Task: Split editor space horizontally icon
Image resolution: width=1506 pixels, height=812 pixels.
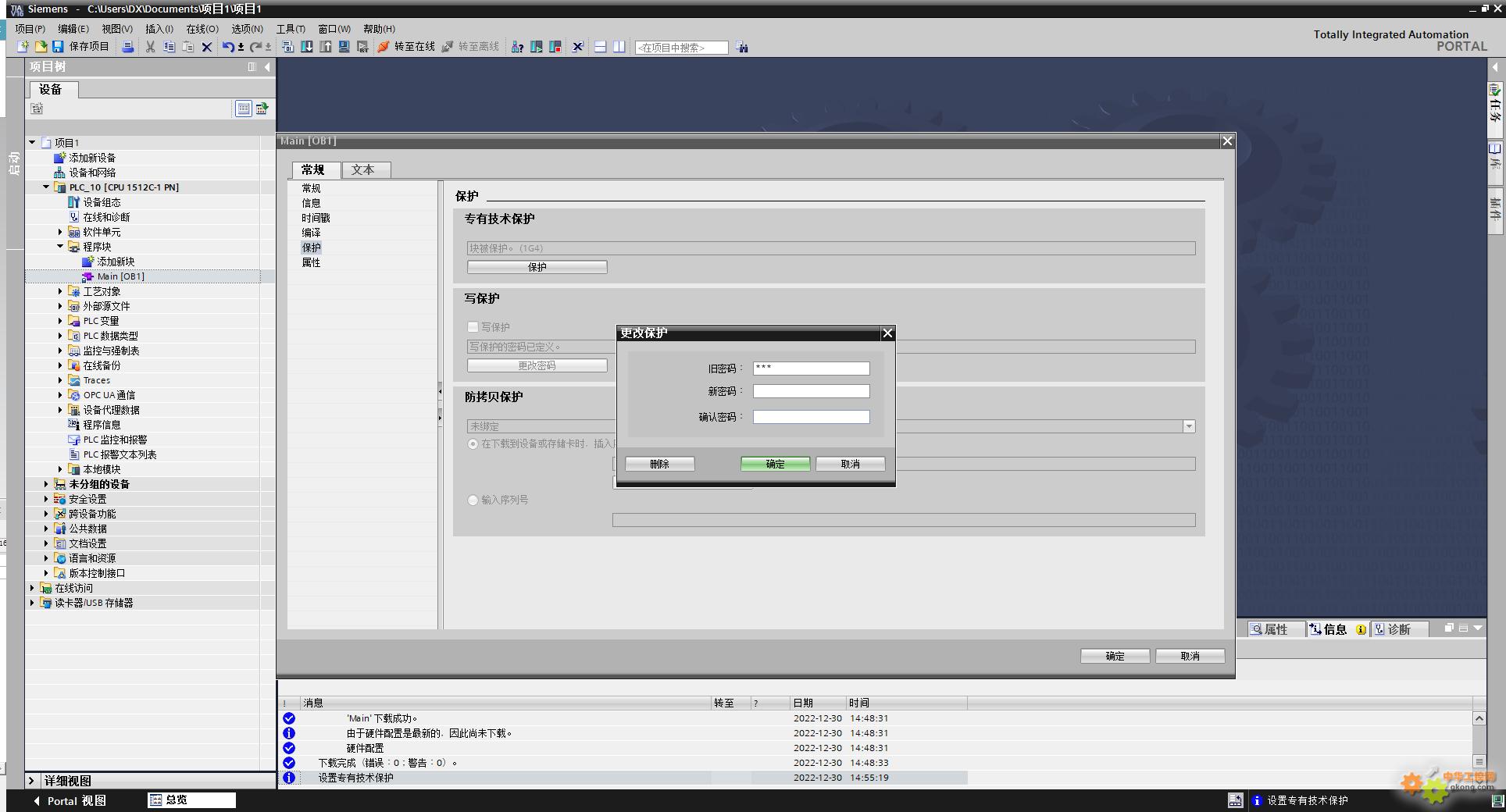Action: coord(600,47)
